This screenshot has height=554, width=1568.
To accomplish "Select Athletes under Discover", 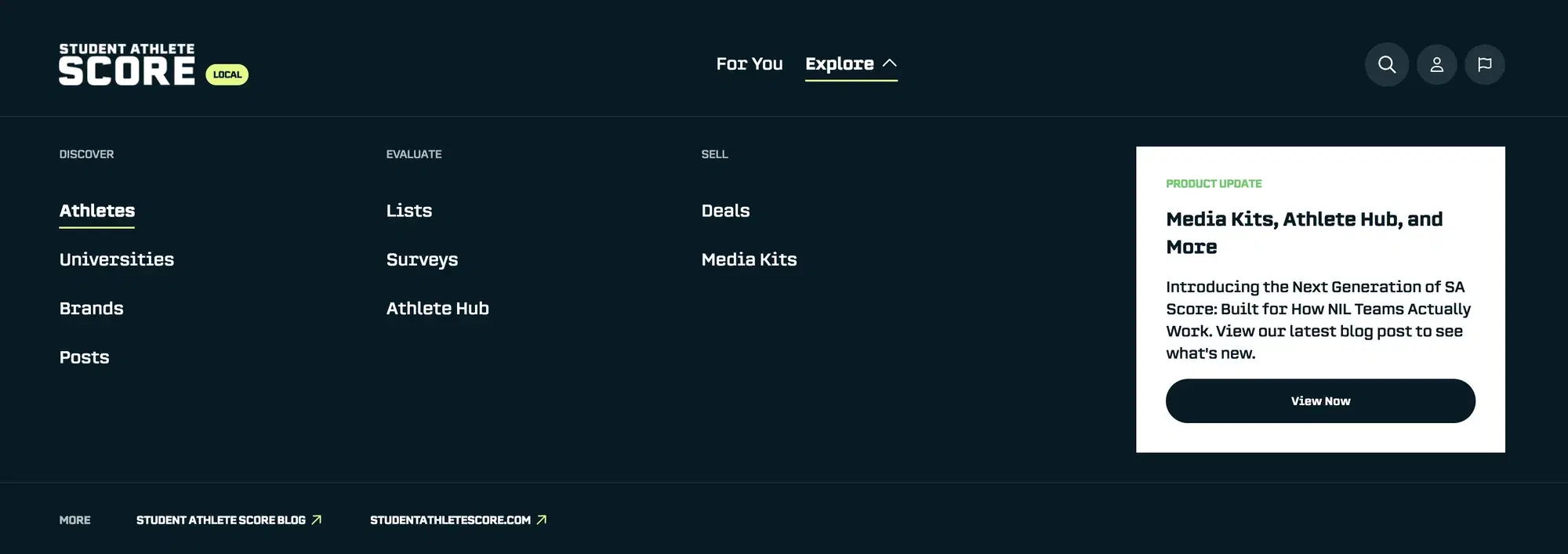I will tap(97, 211).
